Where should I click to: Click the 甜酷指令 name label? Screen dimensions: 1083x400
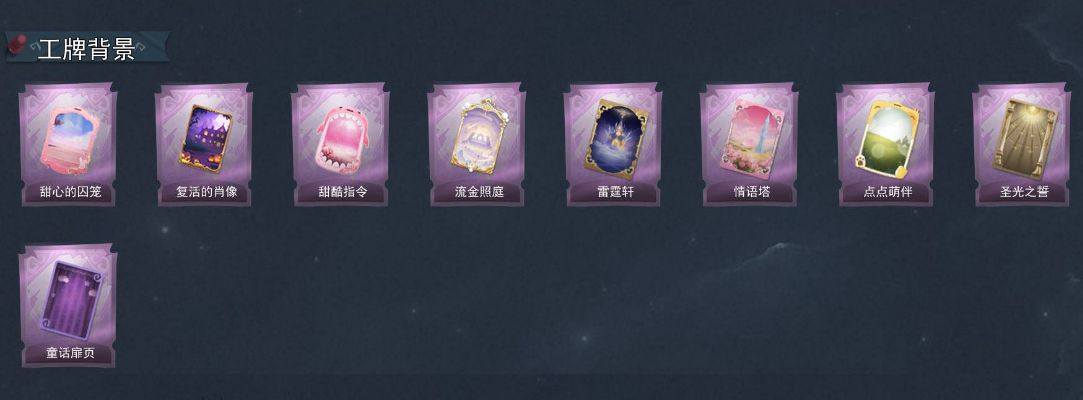(343, 192)
